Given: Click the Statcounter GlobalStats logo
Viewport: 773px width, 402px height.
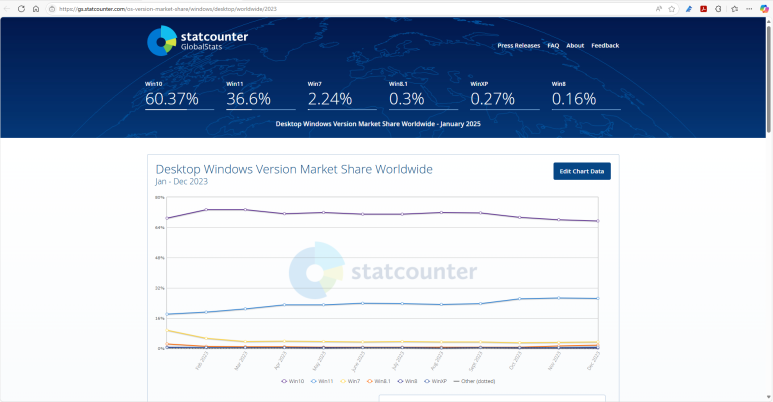Looking at the screenshot, I should [x=198, y=41].
